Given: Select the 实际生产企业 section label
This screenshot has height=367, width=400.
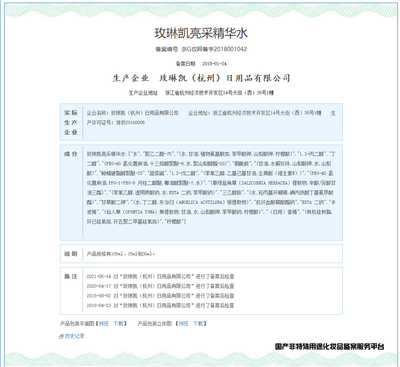Looking at the screenshot, I should tap(71, 122).
